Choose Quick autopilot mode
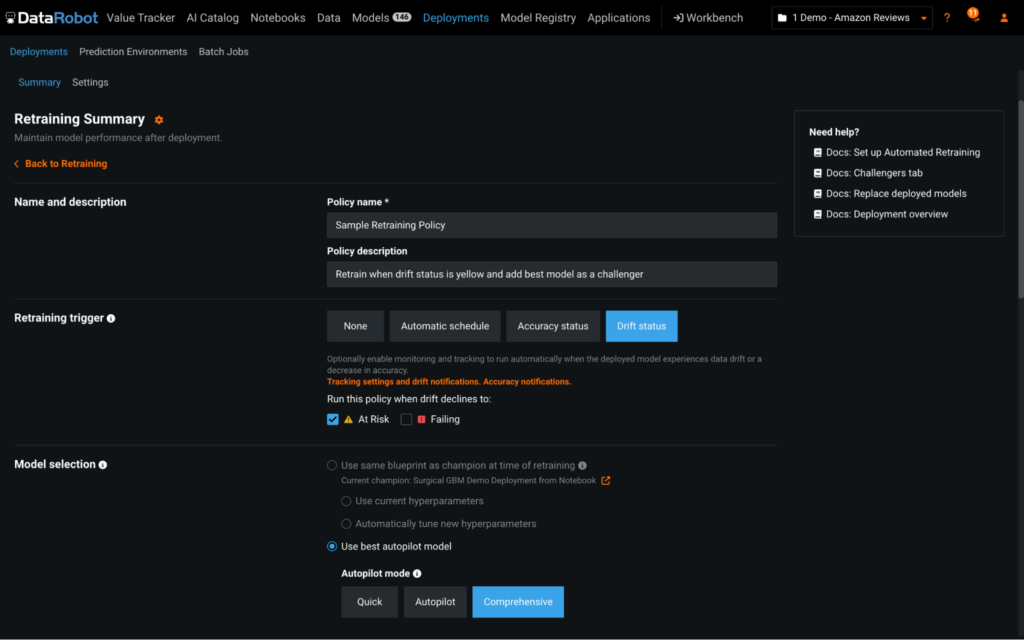The height and width of the screenshot is (640, 1024). click(369, 602)
